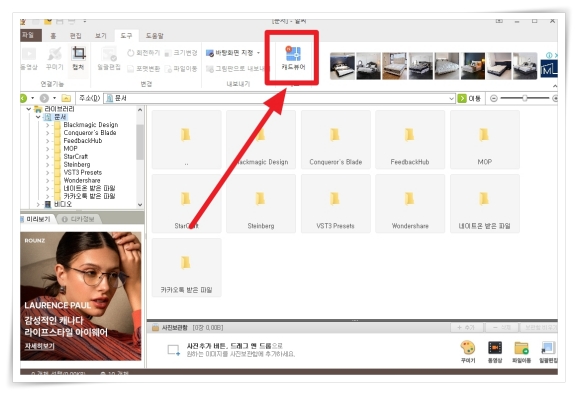Image resolution: width=578 pixels, height=395 pixels.
Task: Open the parent folder '..' thumbnail
Action: click(187, 140)
